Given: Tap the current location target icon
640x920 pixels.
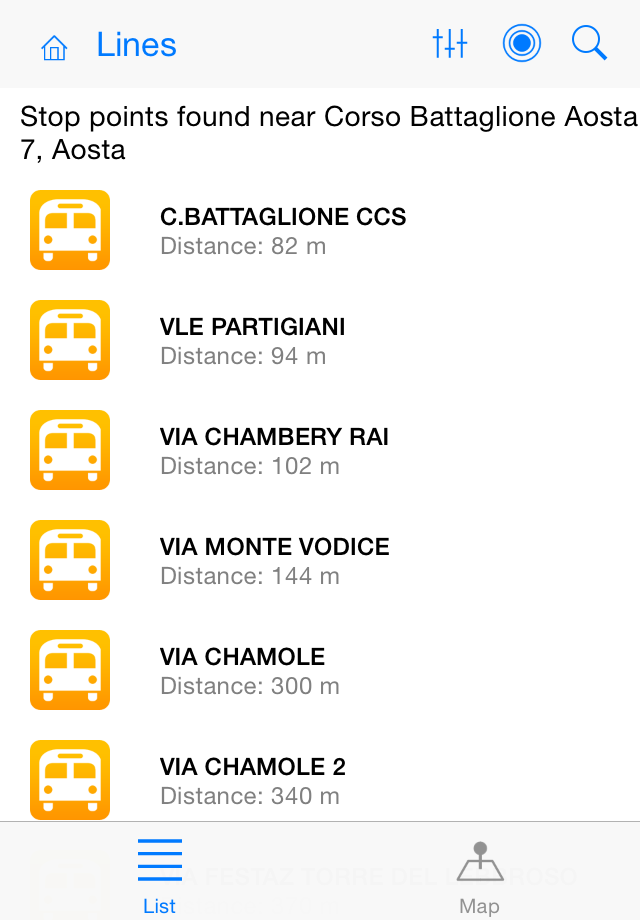Looking at the screenshot, I should 521,43.
